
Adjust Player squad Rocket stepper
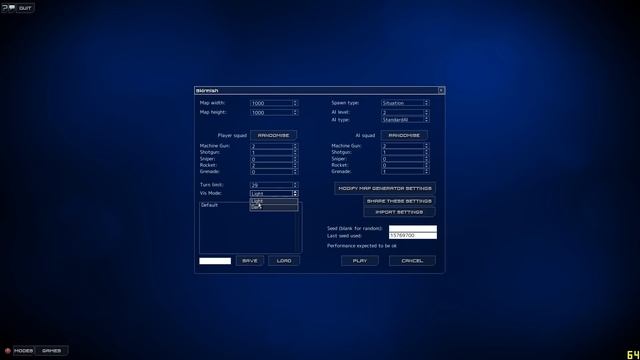(296, 165)
